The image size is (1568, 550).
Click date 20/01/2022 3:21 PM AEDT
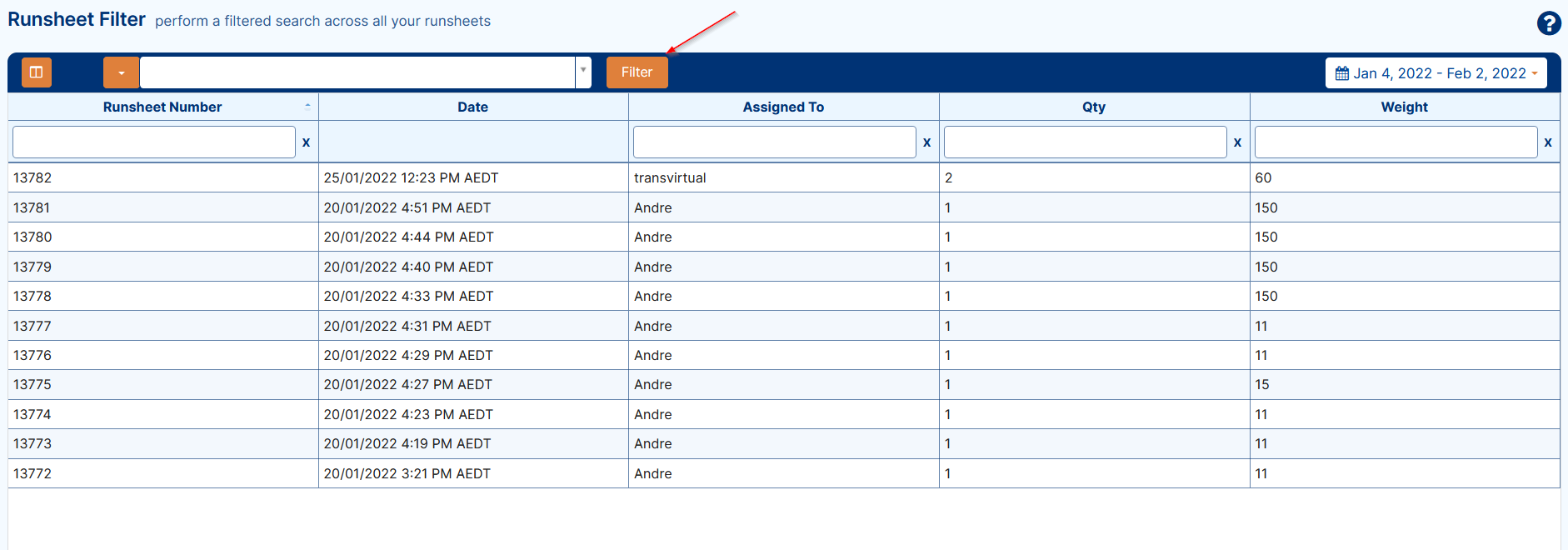(x=407, y=473)
